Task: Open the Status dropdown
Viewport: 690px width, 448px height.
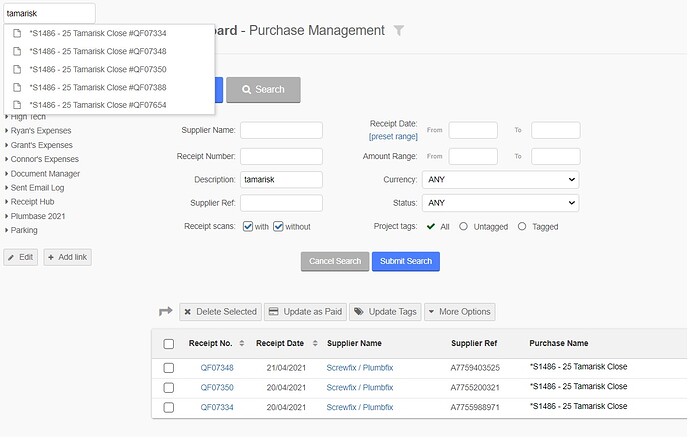Action: click(x=500, y=203)
